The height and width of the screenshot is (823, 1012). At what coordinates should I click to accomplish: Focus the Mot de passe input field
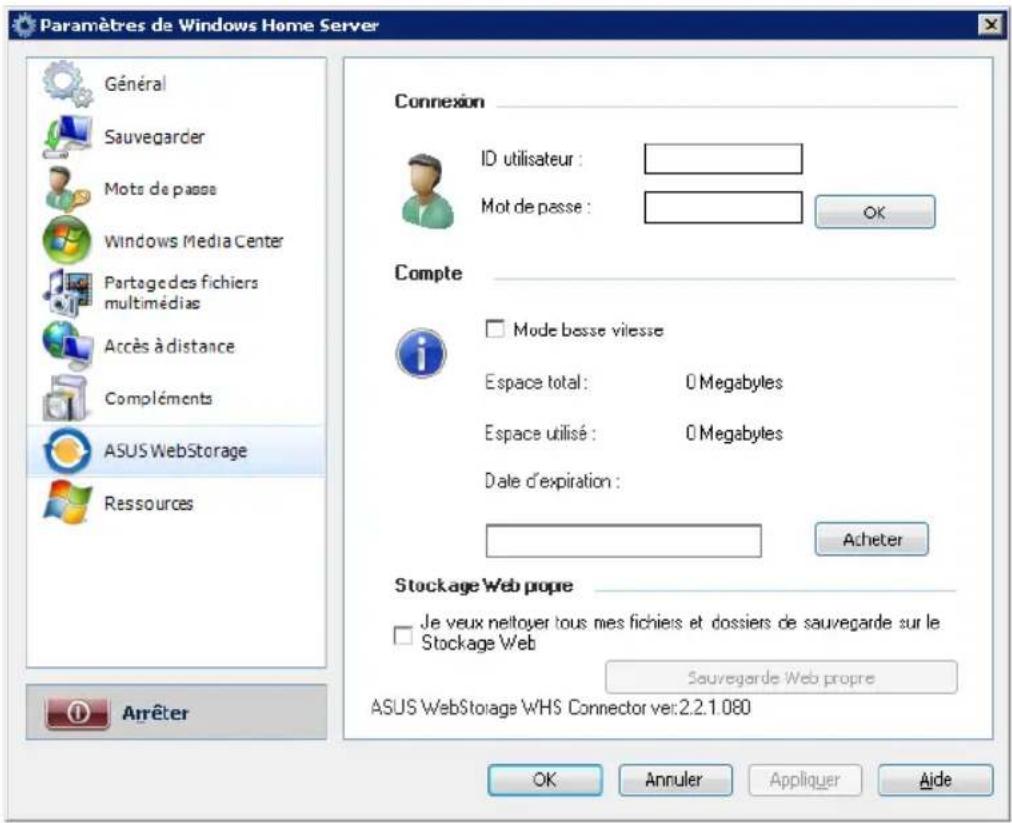723,207
